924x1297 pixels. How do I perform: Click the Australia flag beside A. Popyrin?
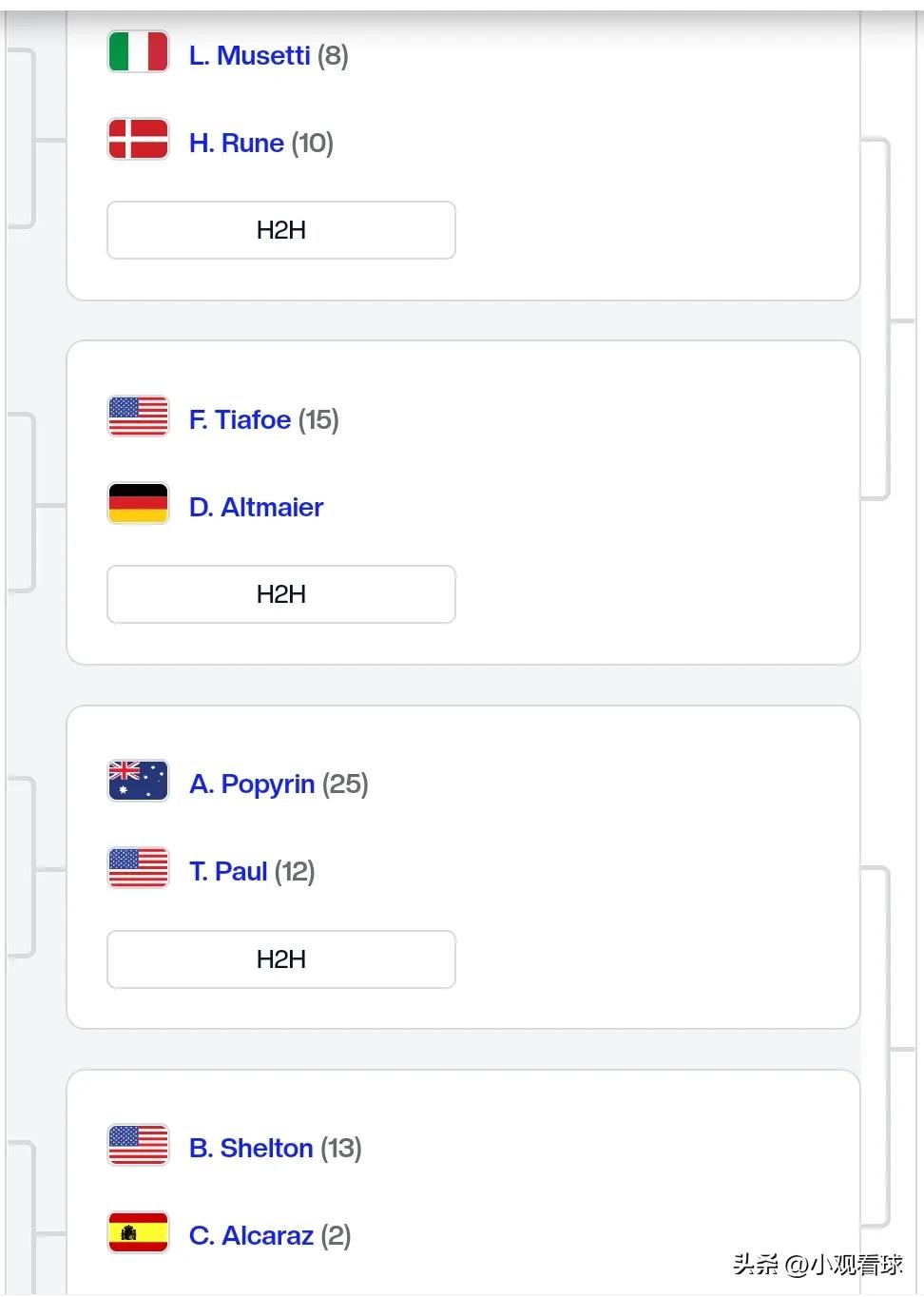(139, 781)
